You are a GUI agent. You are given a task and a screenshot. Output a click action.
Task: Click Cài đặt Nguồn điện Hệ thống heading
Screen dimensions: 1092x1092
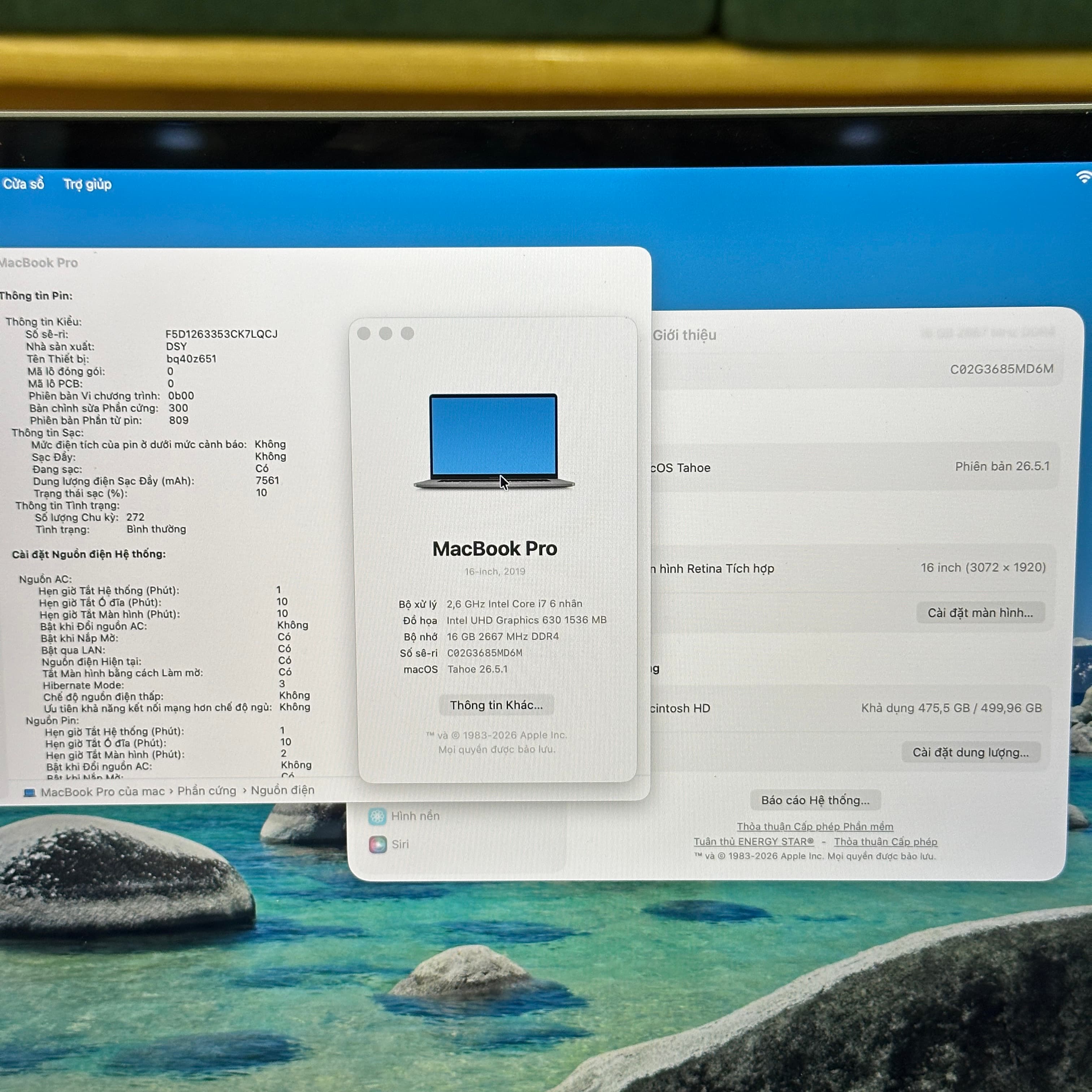point(89,554)
